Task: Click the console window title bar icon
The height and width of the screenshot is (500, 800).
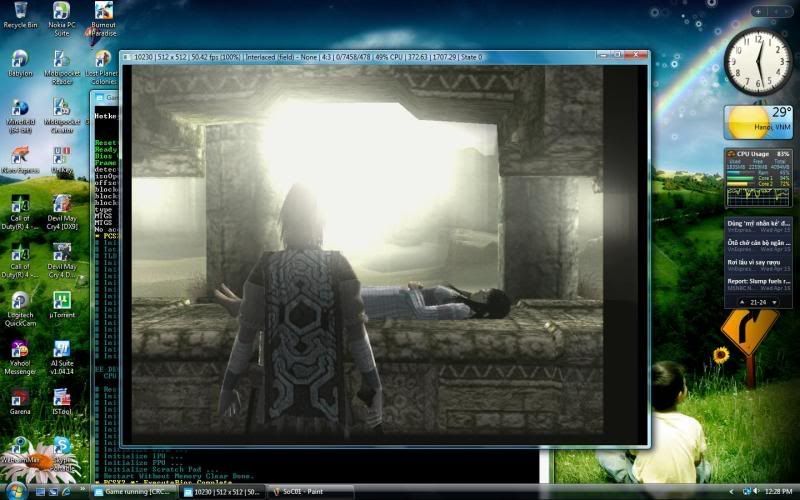Action: pyautogui.click(x=99, y=97)
